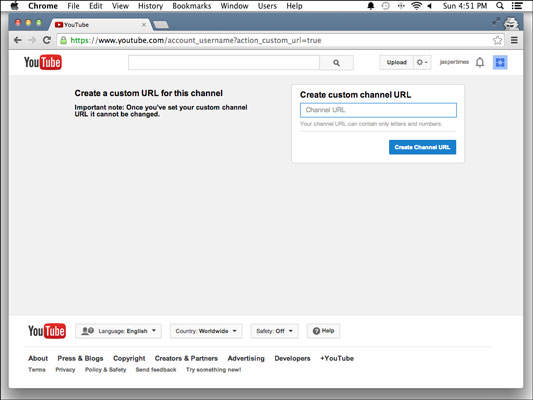
Task: Open Spotlight search in the menu bar
Action: (x=500, y=6)
